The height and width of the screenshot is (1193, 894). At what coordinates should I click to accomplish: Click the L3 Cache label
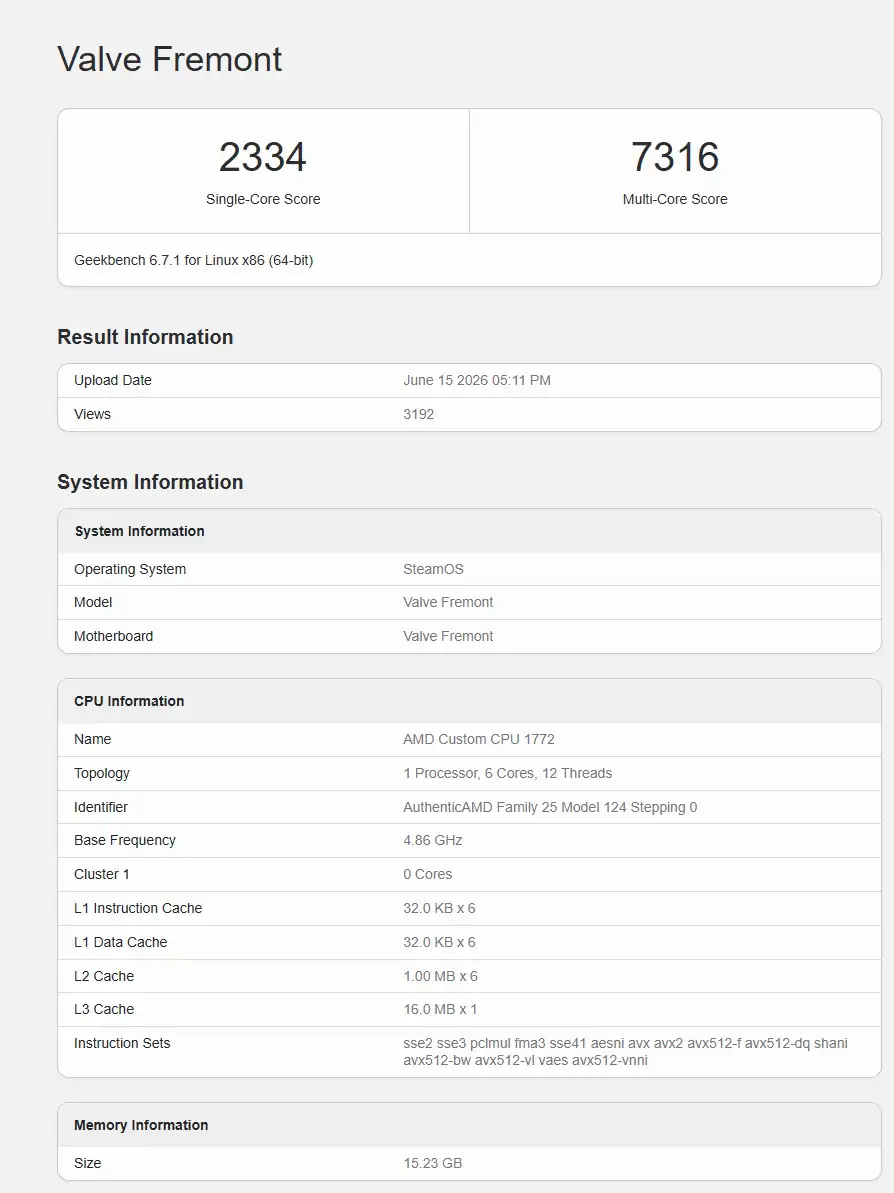point(103,1010)
